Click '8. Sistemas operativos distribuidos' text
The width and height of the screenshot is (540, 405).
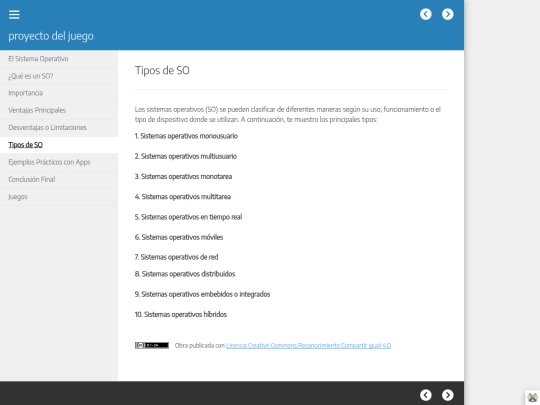tap(185, 274)
